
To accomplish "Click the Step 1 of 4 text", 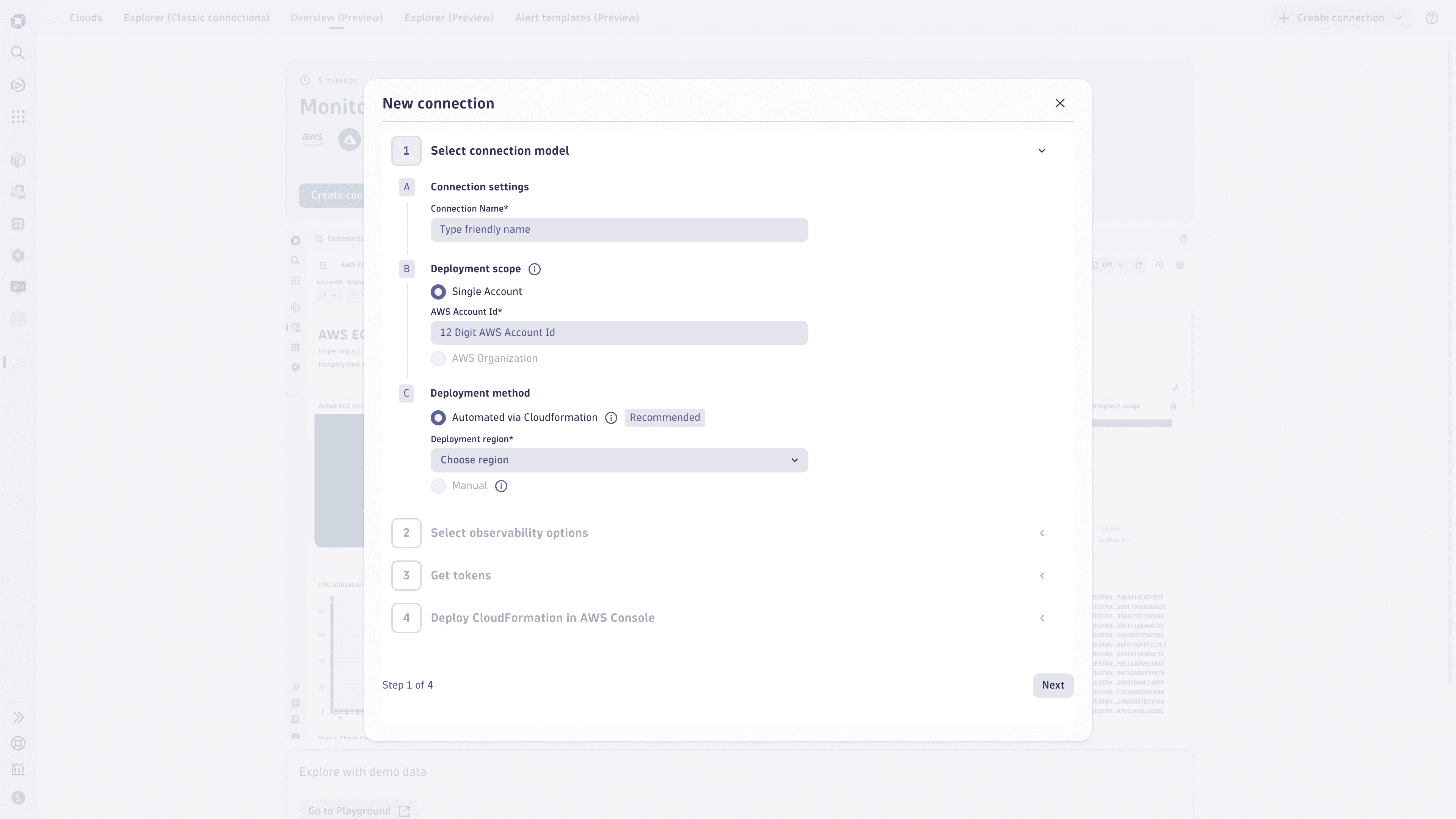I will coord(408,685).
